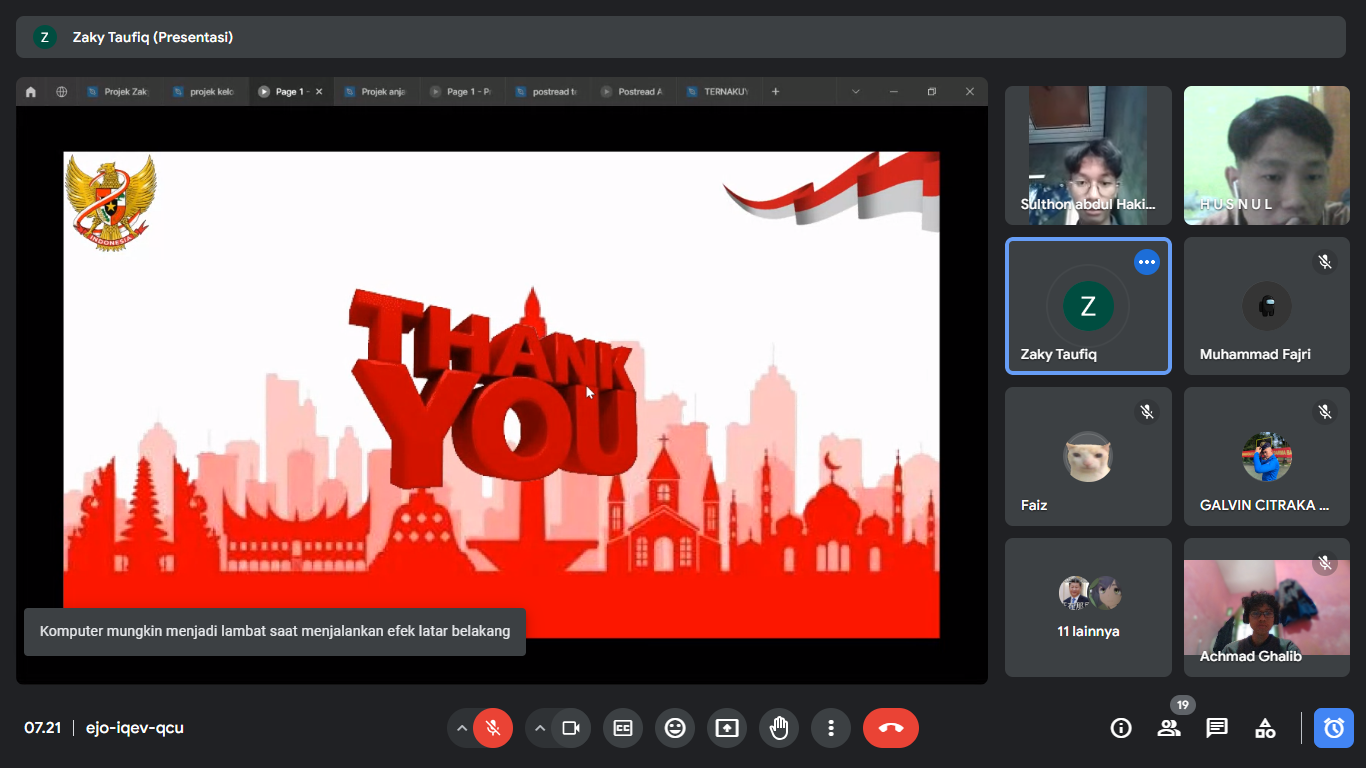The width and height of the screenshot is (1366, 768).
Task: Turn on closed captions
Action: coord(623,728)
